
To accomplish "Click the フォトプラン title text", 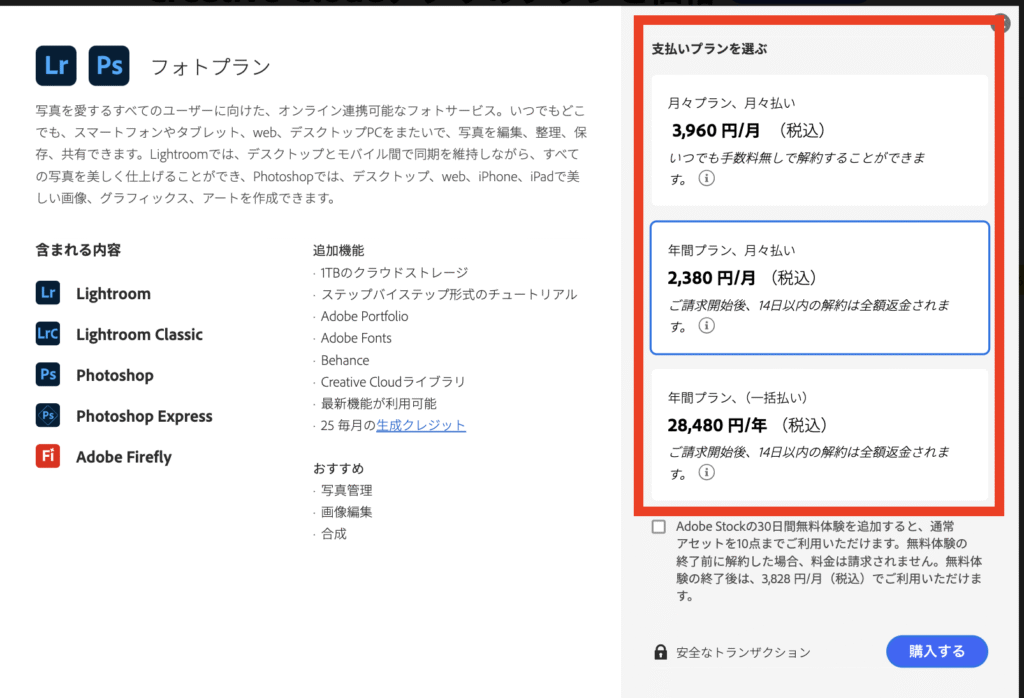I will tap(210, 67).
